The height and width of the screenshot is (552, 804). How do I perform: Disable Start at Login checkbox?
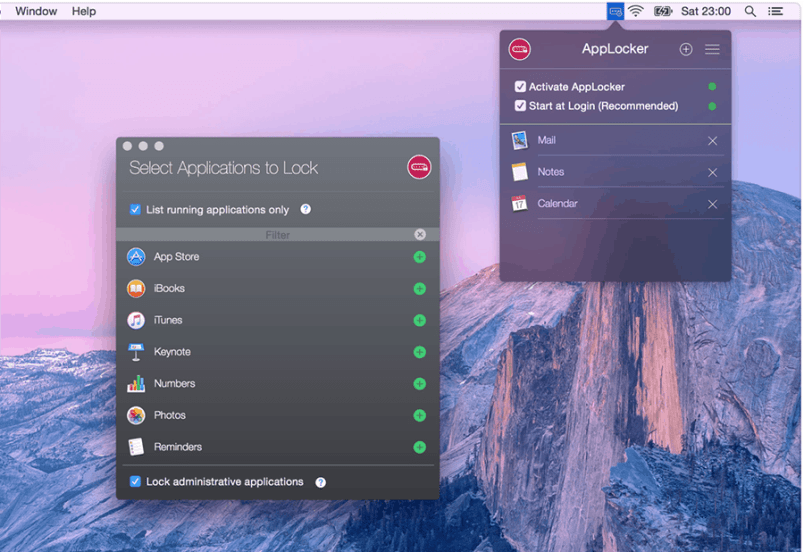pyautogui.click(x=520, y=106)
